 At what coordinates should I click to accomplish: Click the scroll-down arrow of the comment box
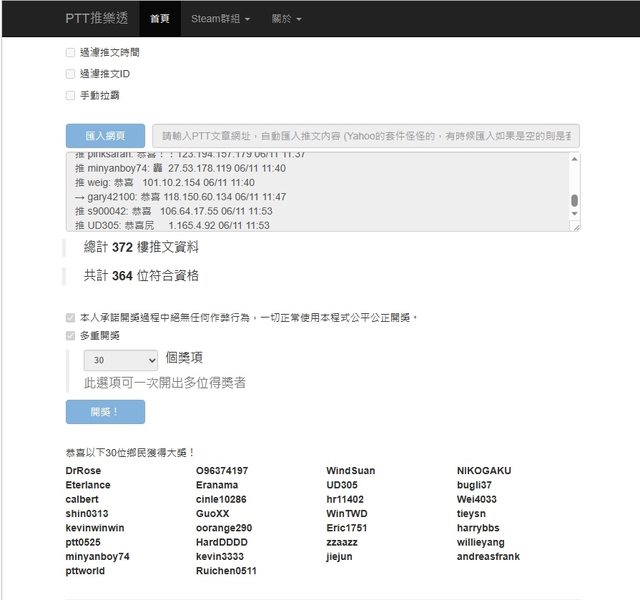point(574,216)
